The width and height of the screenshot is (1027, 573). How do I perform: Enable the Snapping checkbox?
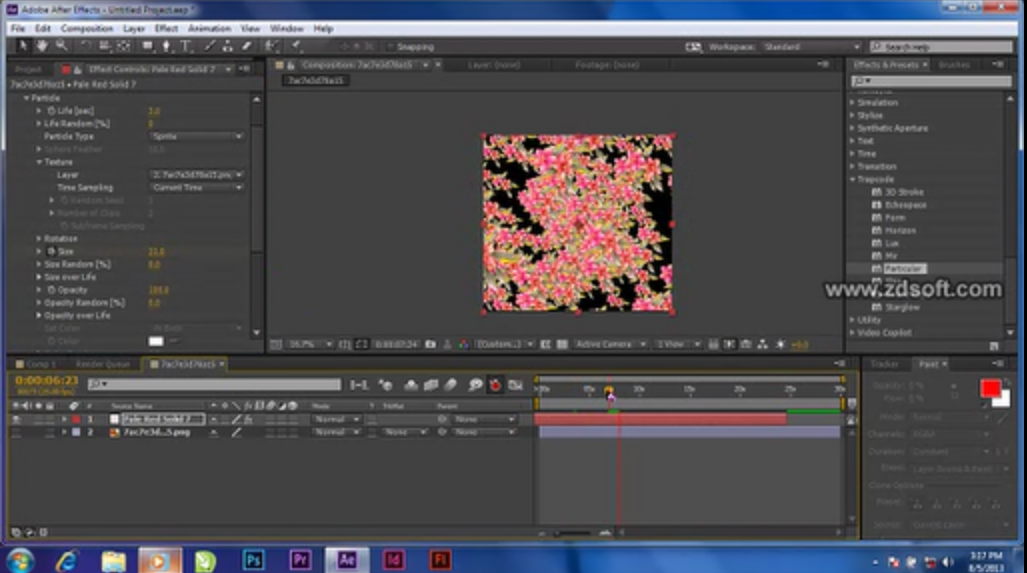click(390, 46)
